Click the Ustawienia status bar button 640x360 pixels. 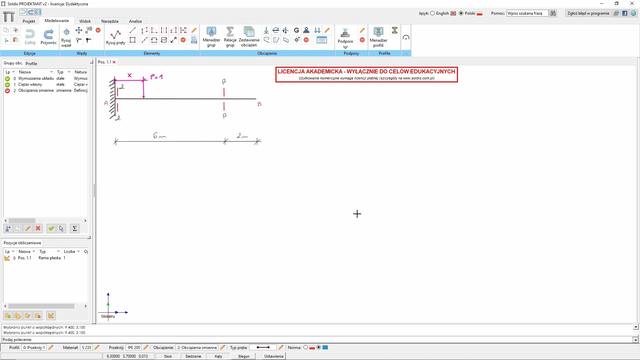273,356
